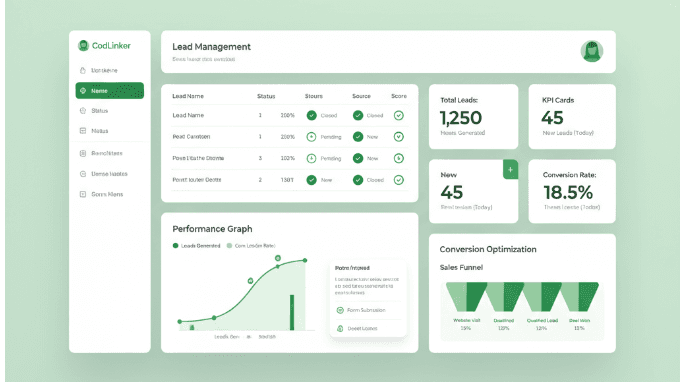This screenshot has width=687, height=382.
Task: Sort by the Score column header
Action: (x=399, y=96)
